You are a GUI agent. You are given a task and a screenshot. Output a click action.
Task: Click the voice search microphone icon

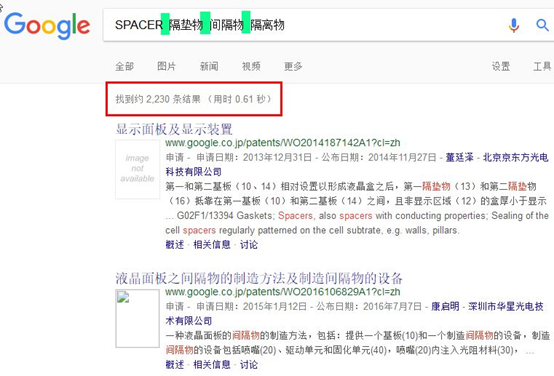click(x=514, y=25)
